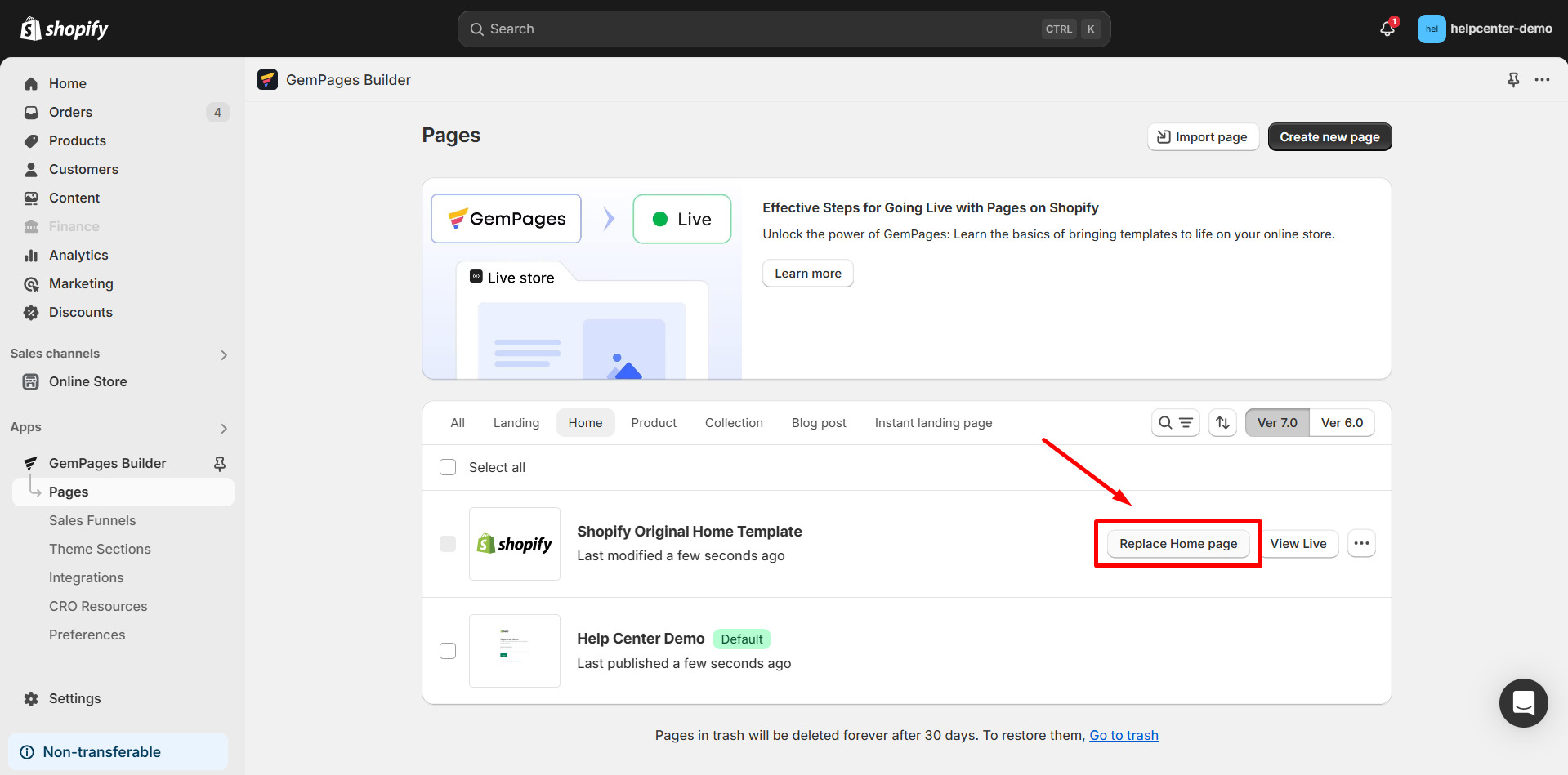This screenshot has height=775, width=1568.
Task: Open the chat support bubble
Action: point(1523,703)
